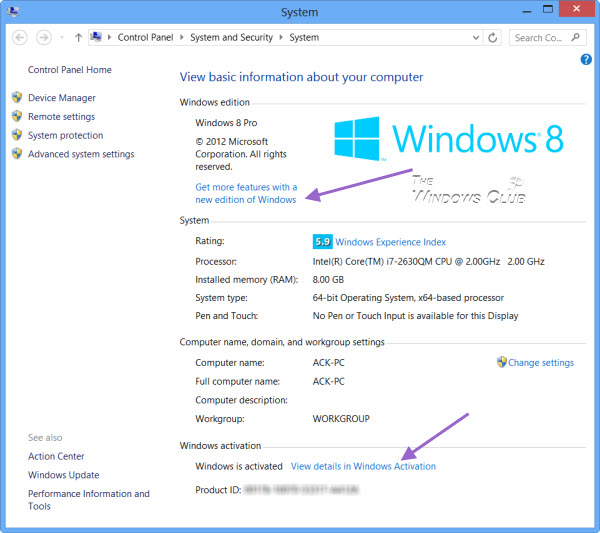
Task: Click the 8.00 GB installed memory value
Action: point(328,280)
